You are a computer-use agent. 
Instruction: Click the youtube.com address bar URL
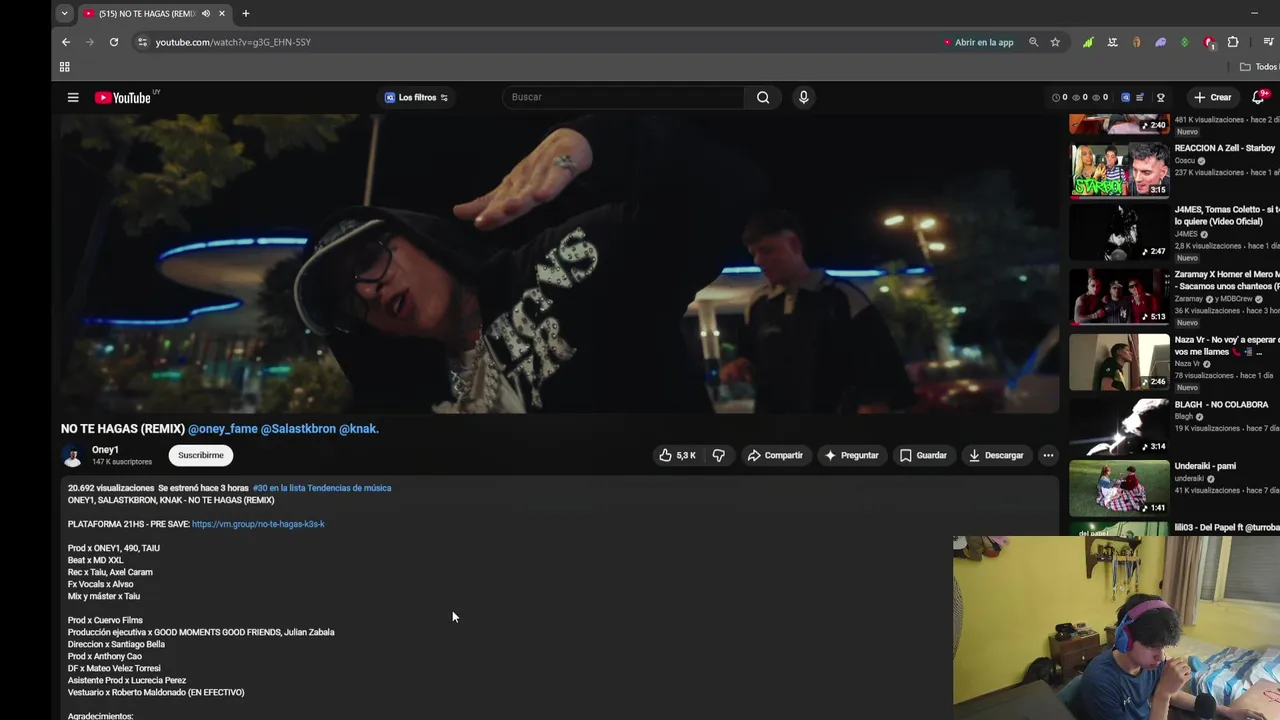coord(233,42)
